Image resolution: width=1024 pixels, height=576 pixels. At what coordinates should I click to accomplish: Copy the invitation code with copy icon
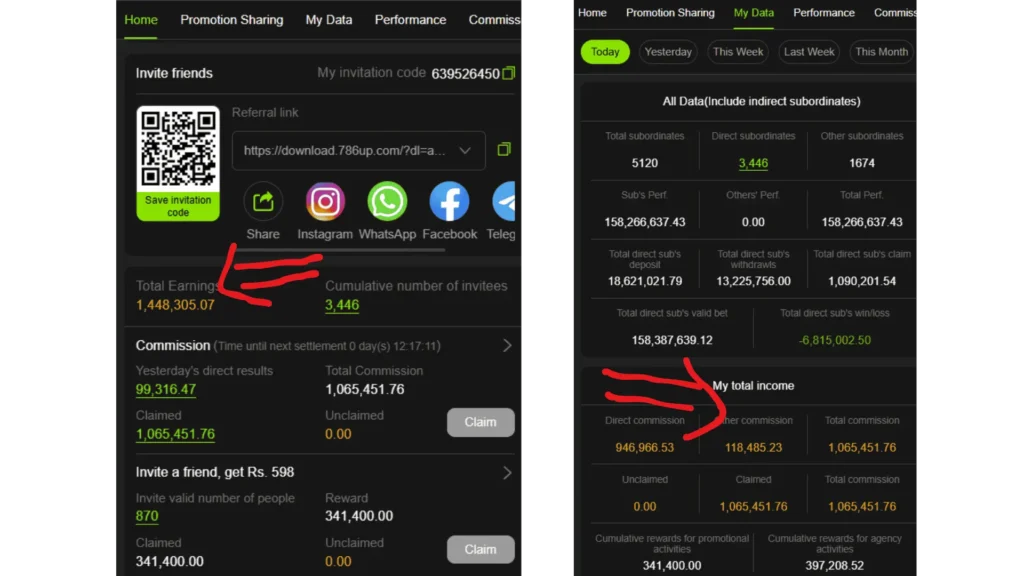coord(509,73)
